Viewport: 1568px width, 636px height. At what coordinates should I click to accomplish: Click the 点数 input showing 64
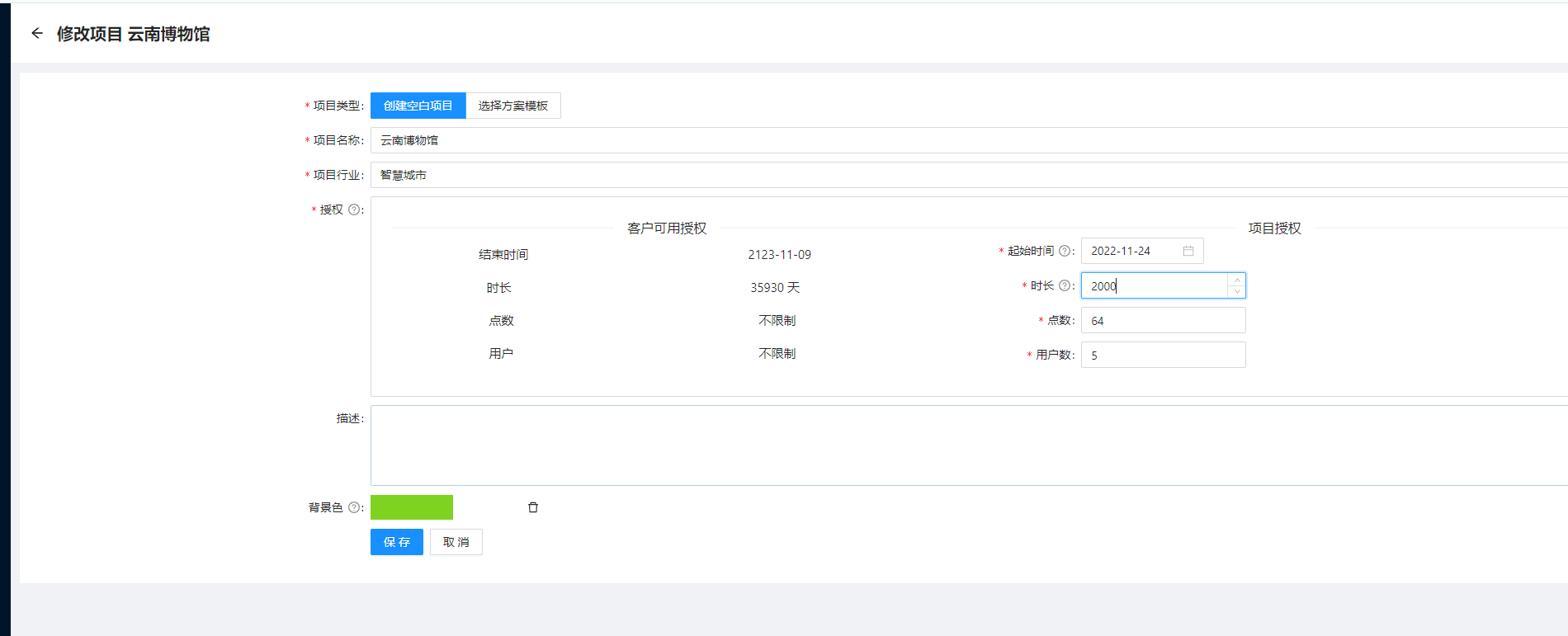(x=1164, y=320)
